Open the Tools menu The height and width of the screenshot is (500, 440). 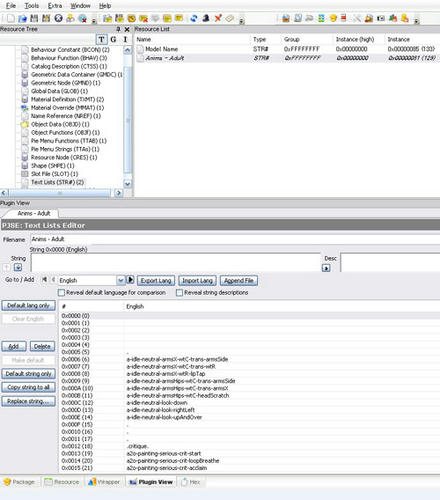tap(32, 6)
